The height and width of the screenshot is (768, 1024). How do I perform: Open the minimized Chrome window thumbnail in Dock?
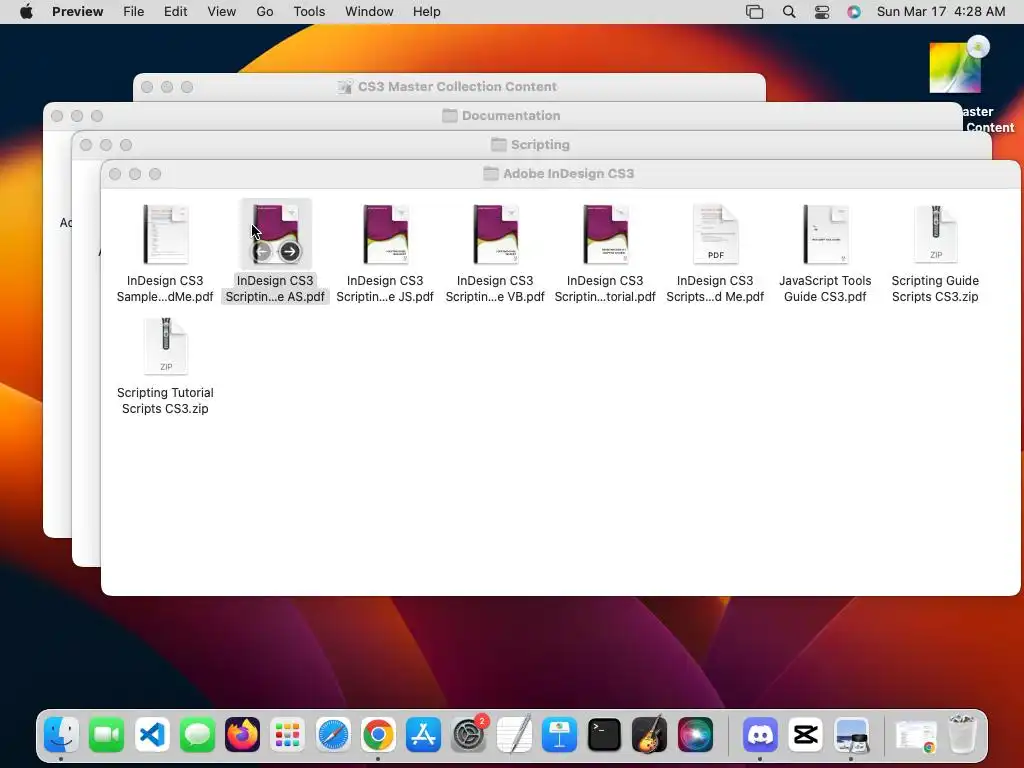[916, 737]
